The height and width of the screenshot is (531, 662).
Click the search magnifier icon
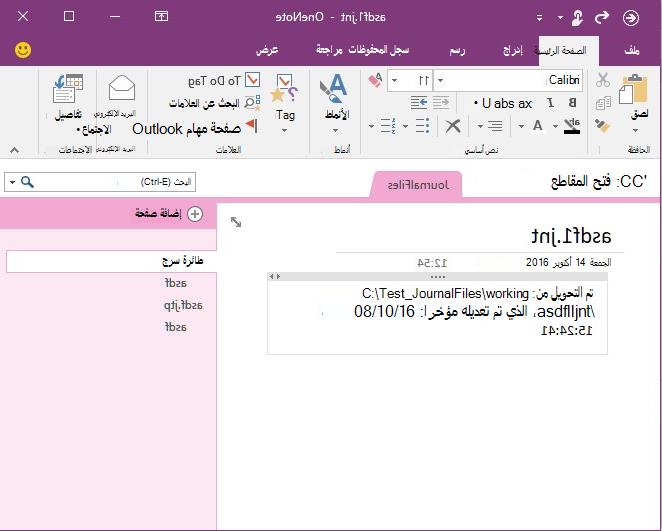(27, 182)
